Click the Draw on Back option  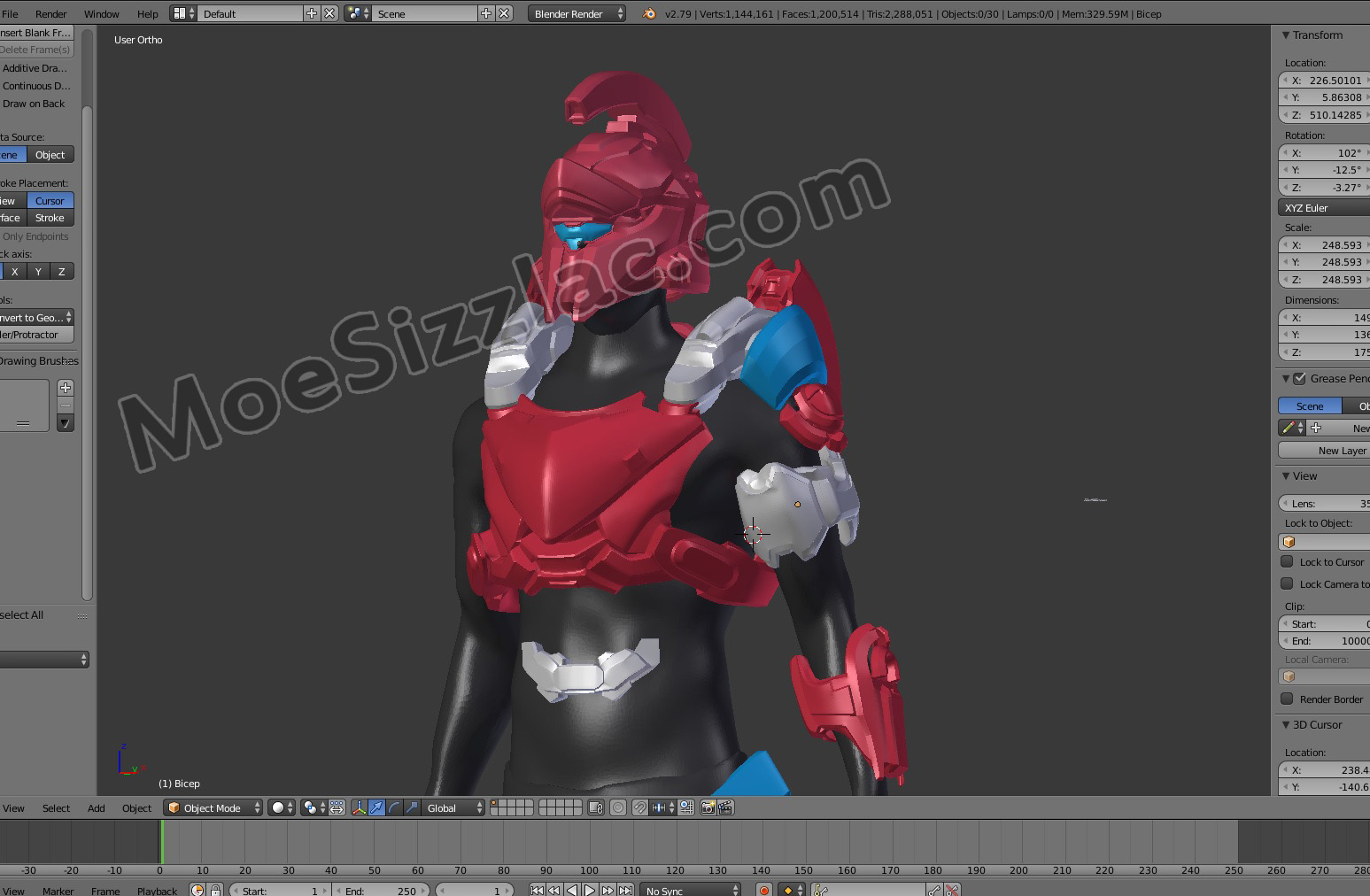(34, 104)
